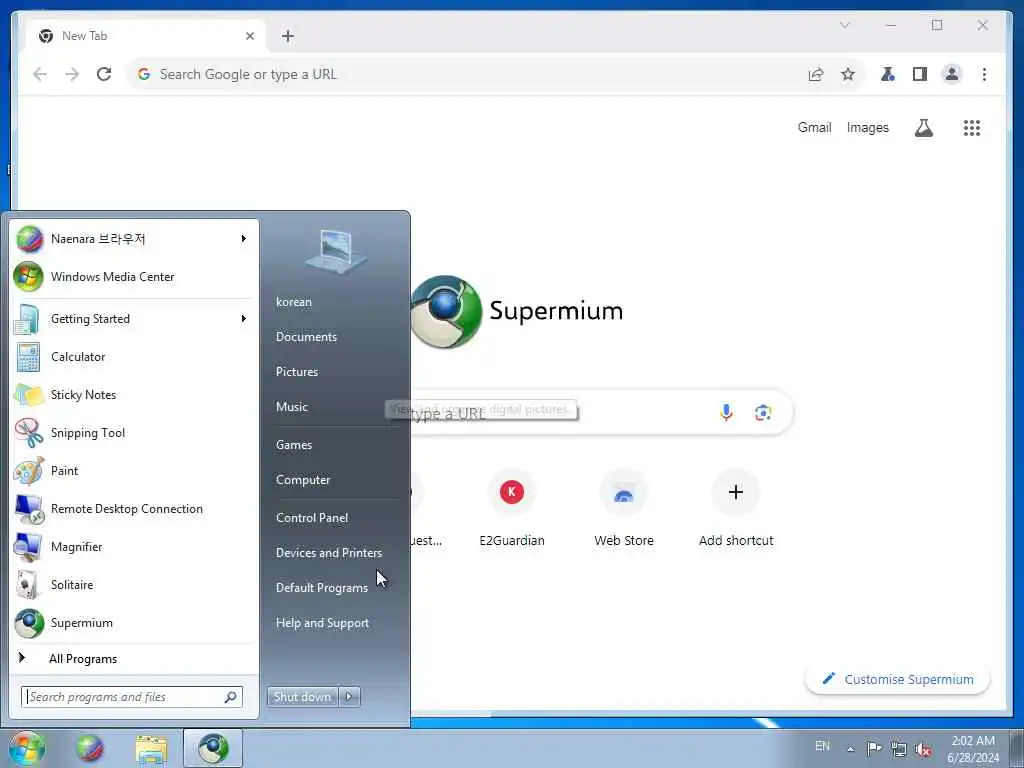Toggle the side panel icon
Viewport: 1024px width, 768px height.
920,74
